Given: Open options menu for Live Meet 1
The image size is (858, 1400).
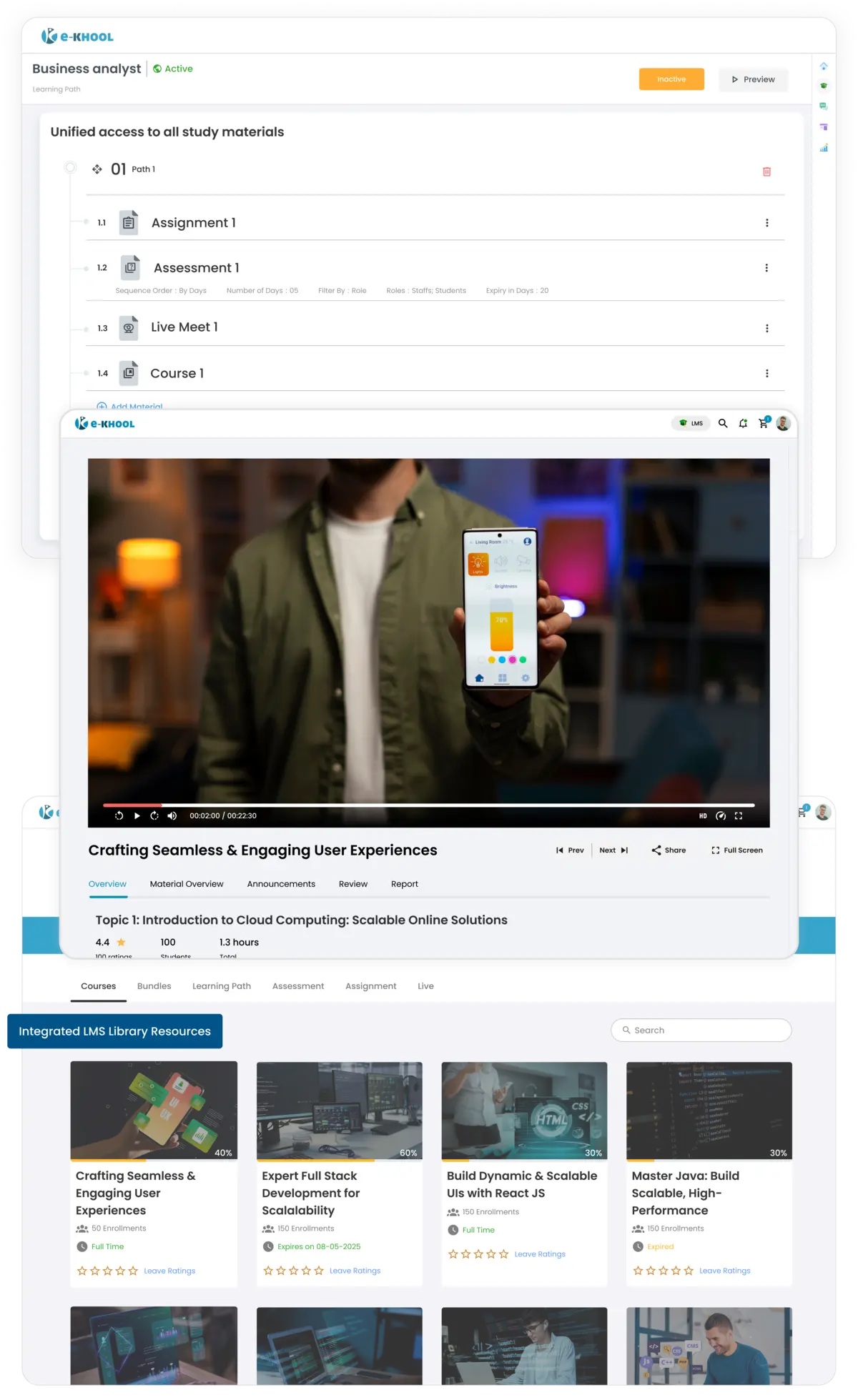Looking at the screenshot, I should pos(767,328).
